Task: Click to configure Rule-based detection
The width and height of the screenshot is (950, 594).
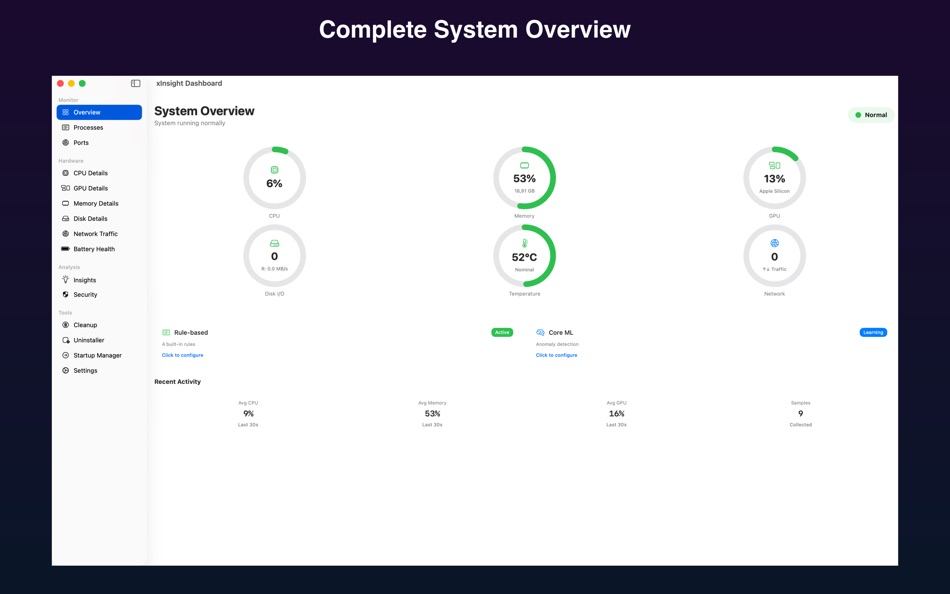Action: pyautogui.click(x=181, y=355)
